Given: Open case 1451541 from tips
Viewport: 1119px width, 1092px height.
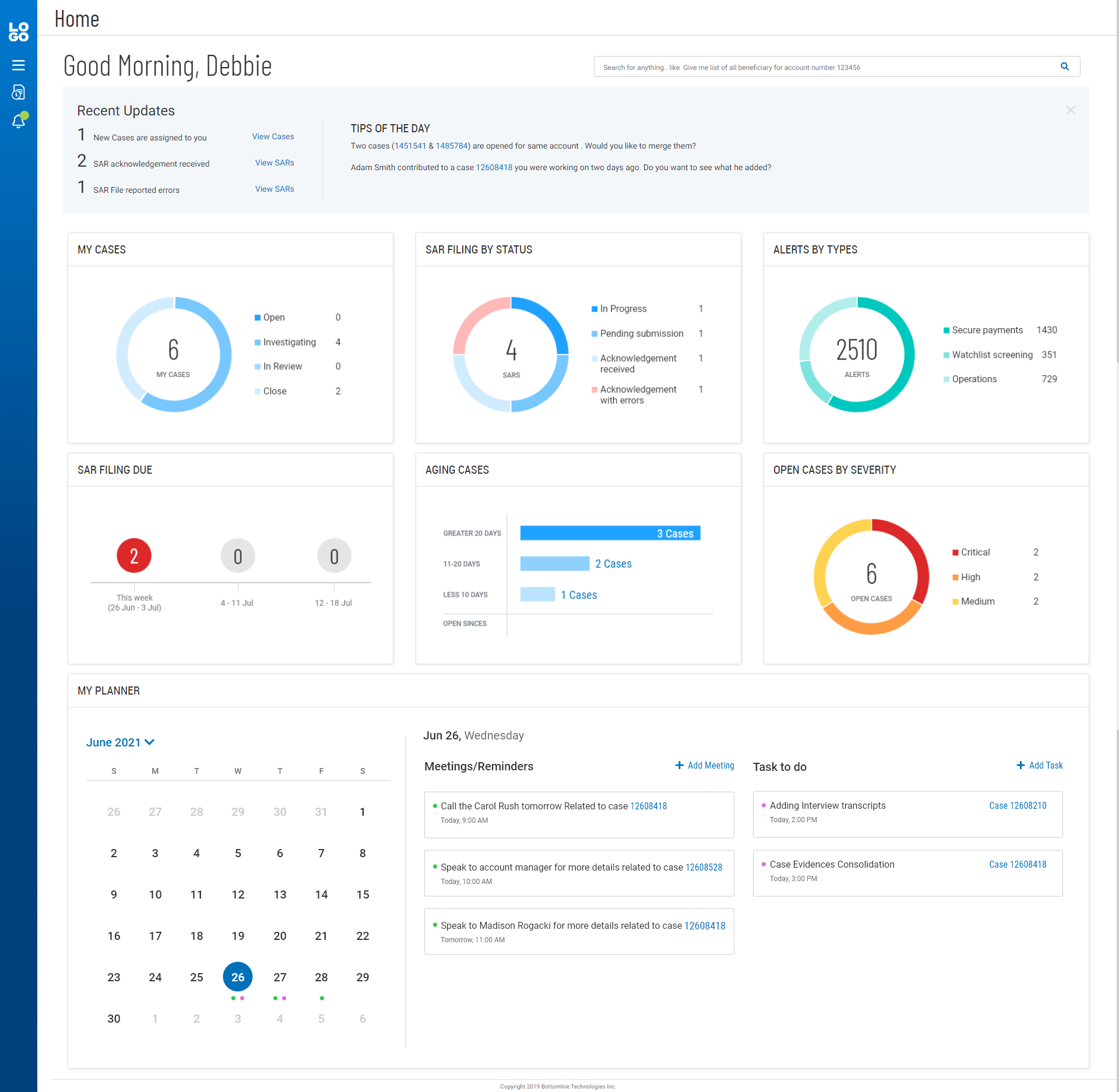Looking at the screenshot, I should coord(410,146).
